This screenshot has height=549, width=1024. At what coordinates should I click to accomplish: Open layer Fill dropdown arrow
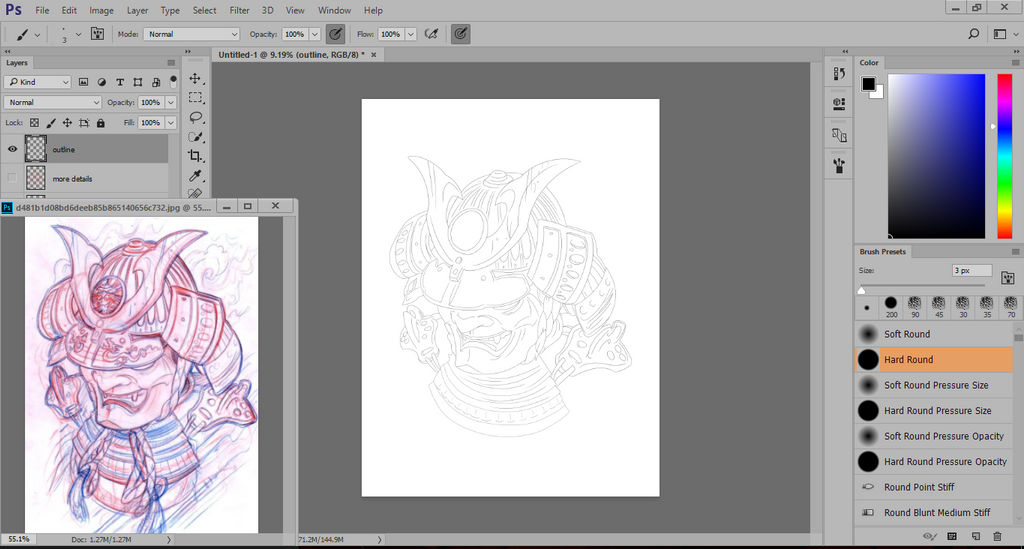pyautogui.click(x=171, y=123)
